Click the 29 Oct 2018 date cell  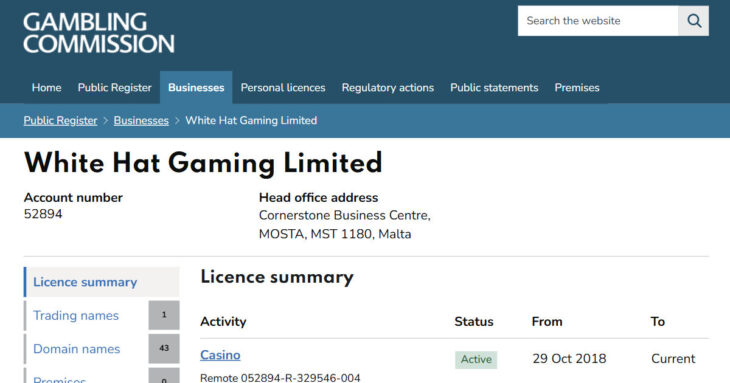click(x=569, y=359)
